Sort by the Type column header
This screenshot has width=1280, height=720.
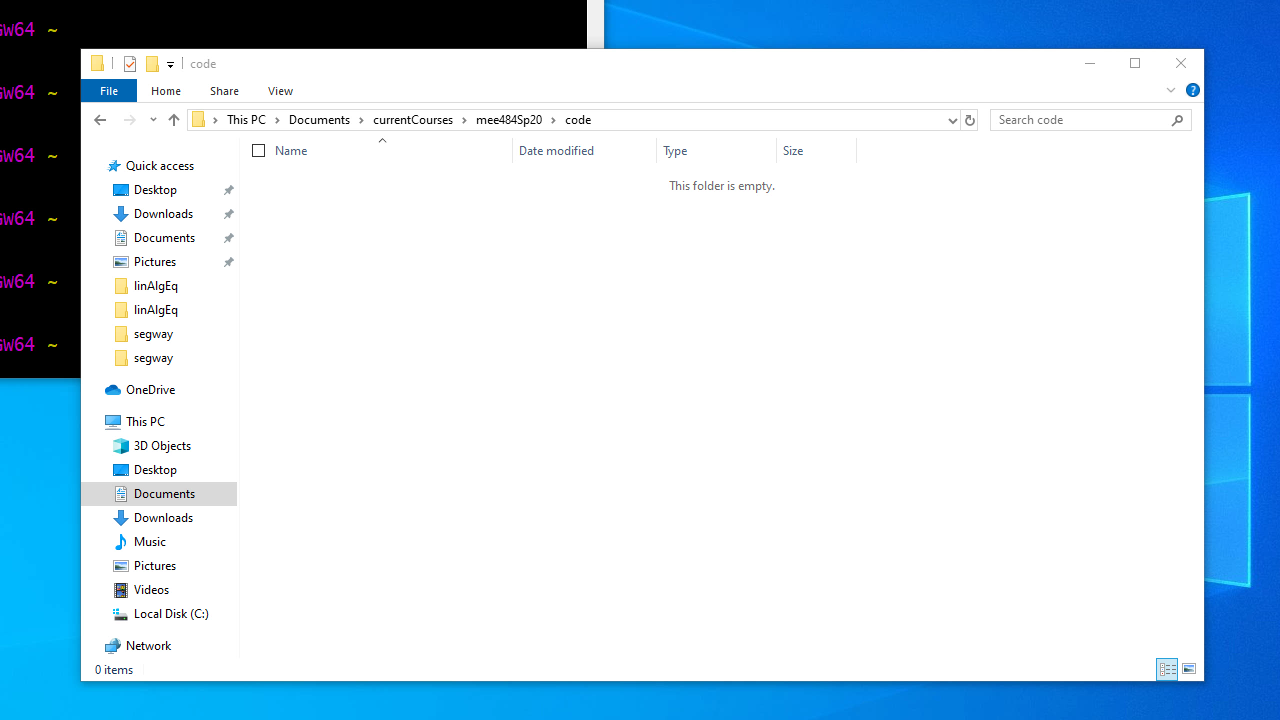click(x=675, y=151)
